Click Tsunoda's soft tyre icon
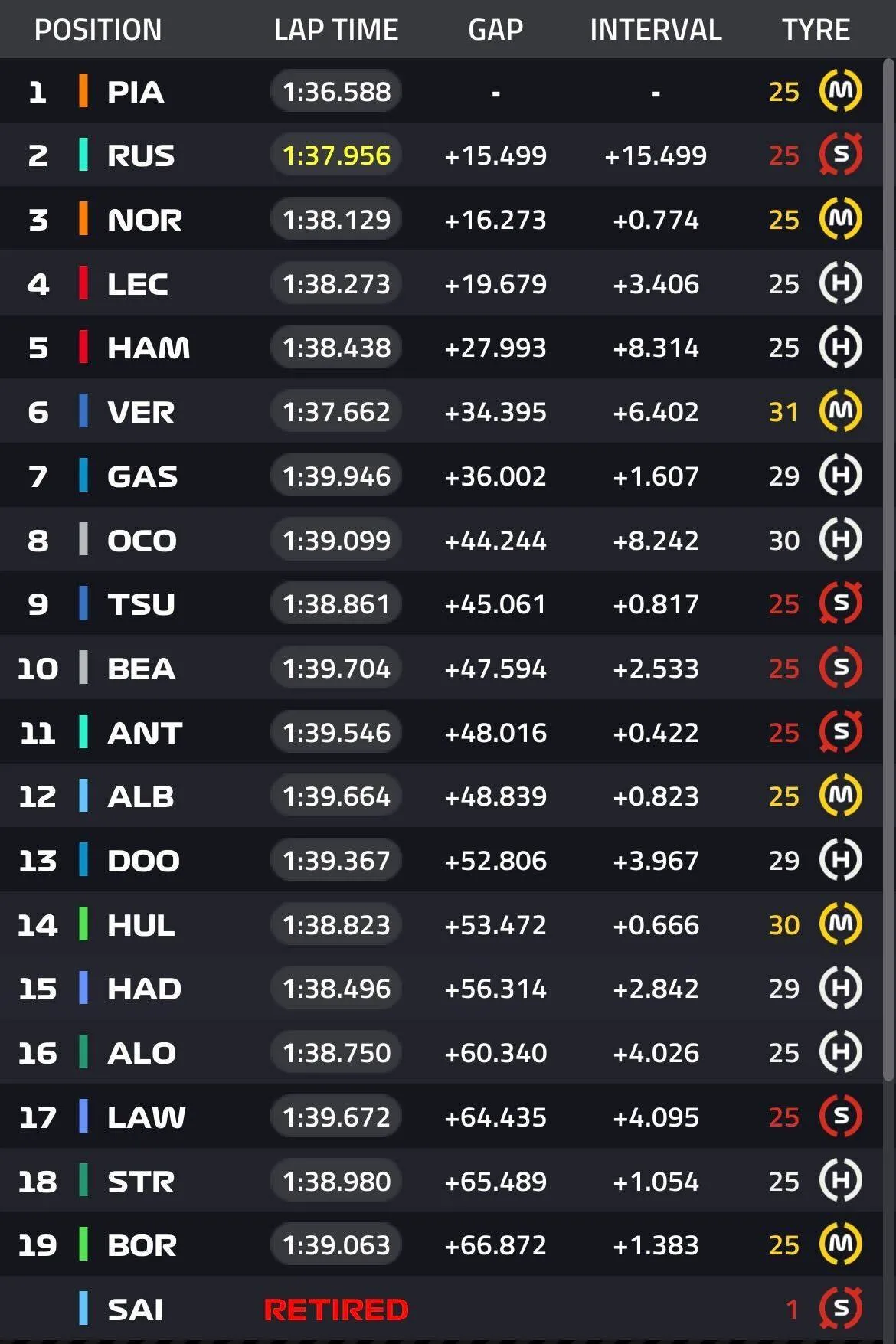This screenshot has width=896, height=1344. click(841, 603)
